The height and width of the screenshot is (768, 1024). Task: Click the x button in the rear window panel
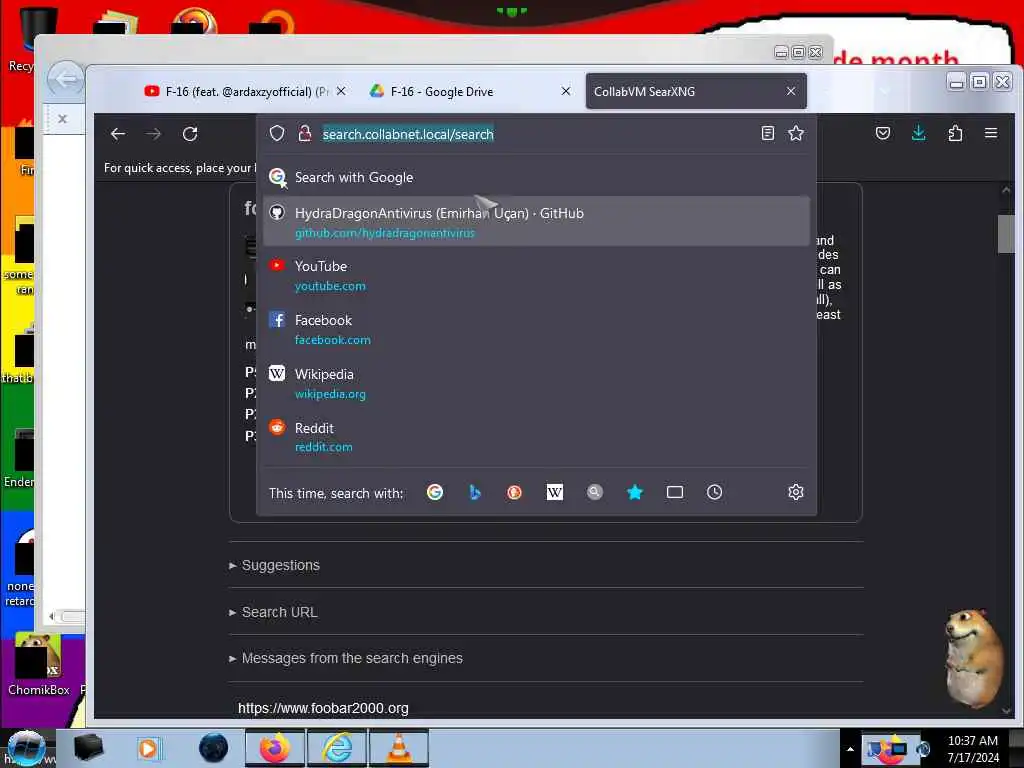pos(62,119)
